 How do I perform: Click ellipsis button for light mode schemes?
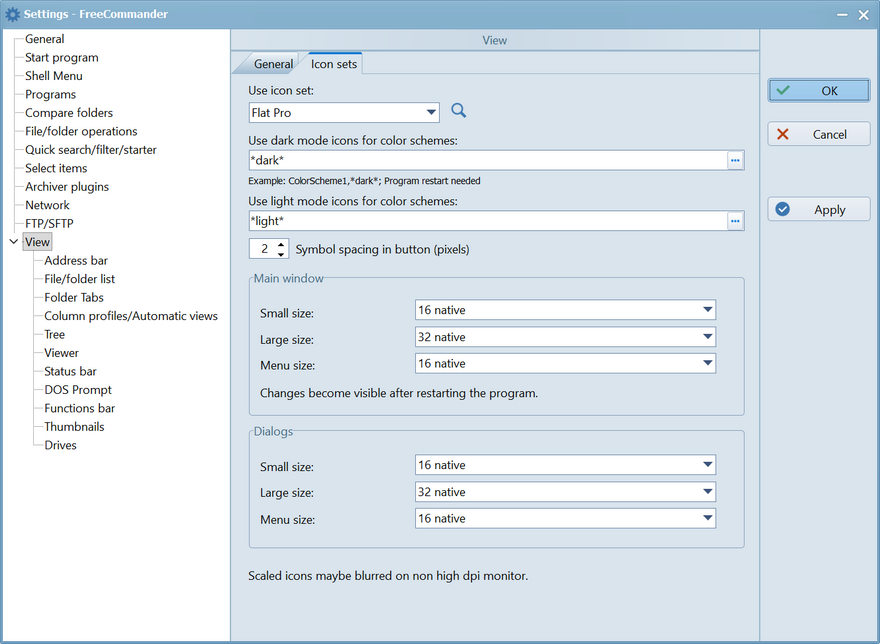click(735, 221)
